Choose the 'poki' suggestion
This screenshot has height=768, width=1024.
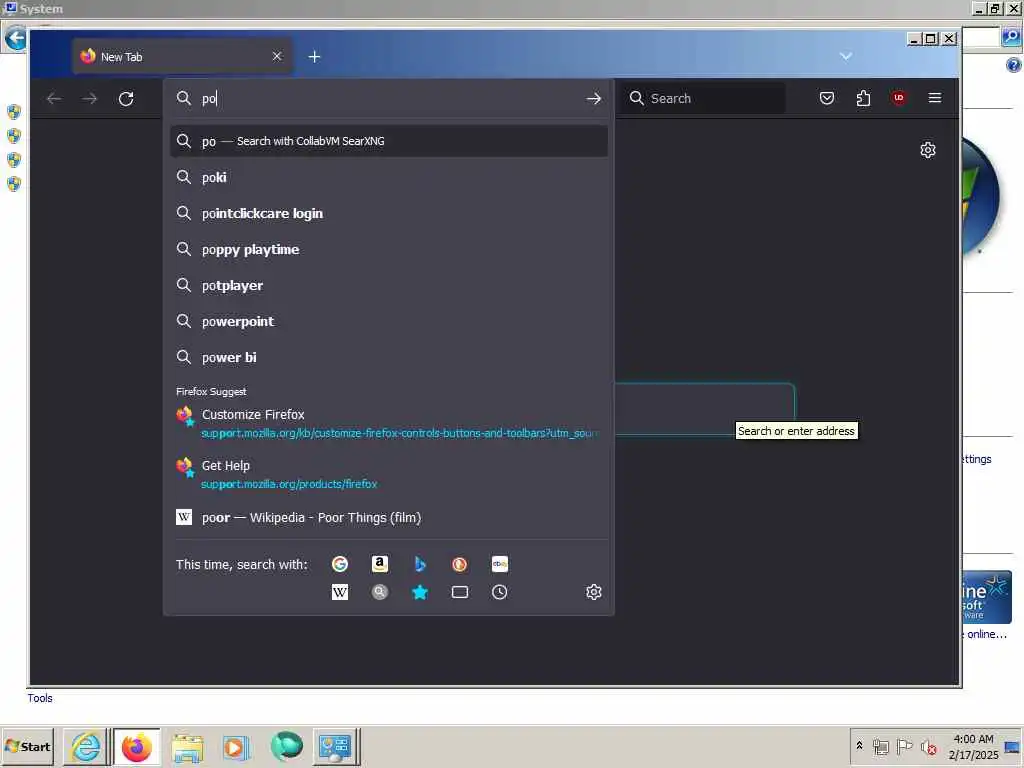pos(389,177)
